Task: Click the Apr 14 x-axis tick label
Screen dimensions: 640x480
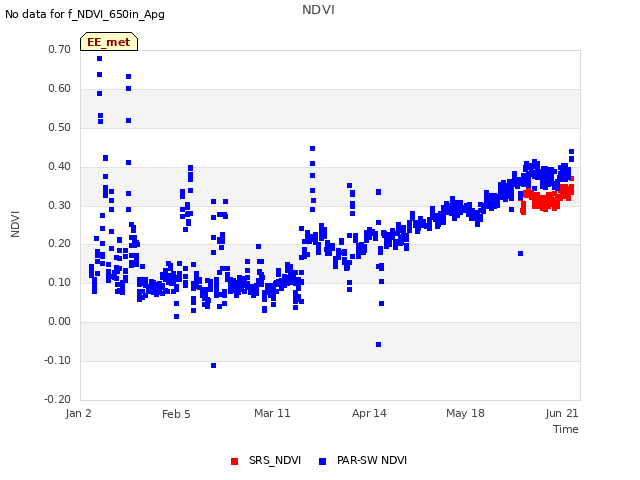Action: (x=369, y=413)
